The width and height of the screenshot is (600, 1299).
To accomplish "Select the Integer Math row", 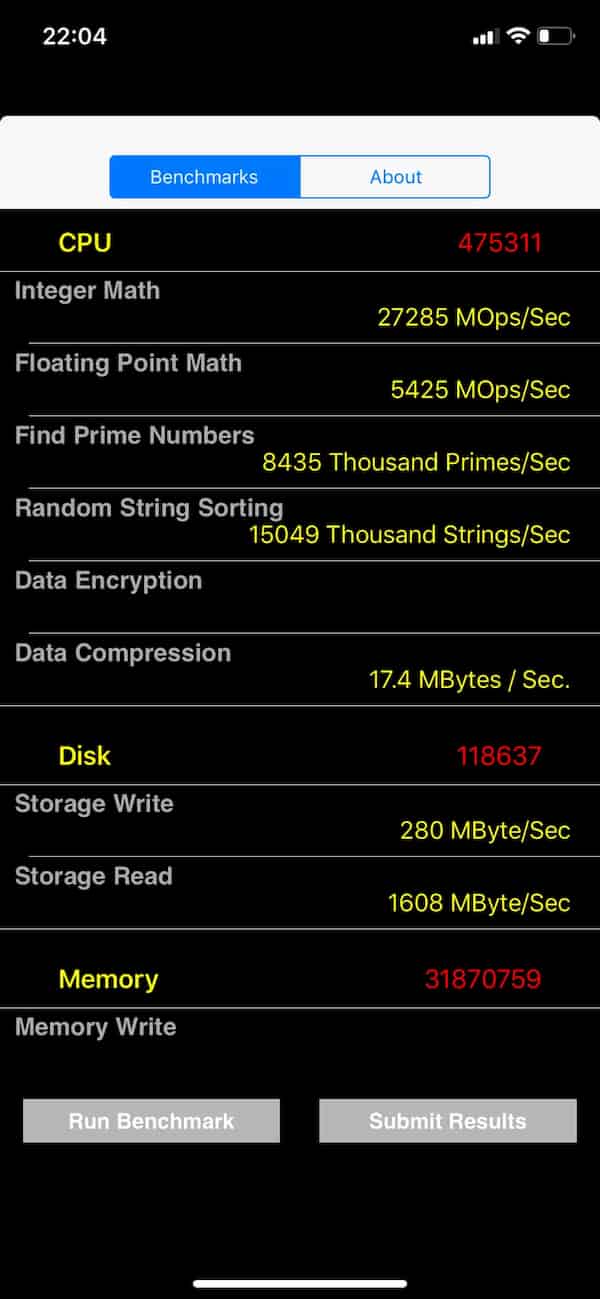I will pos(300,305).
